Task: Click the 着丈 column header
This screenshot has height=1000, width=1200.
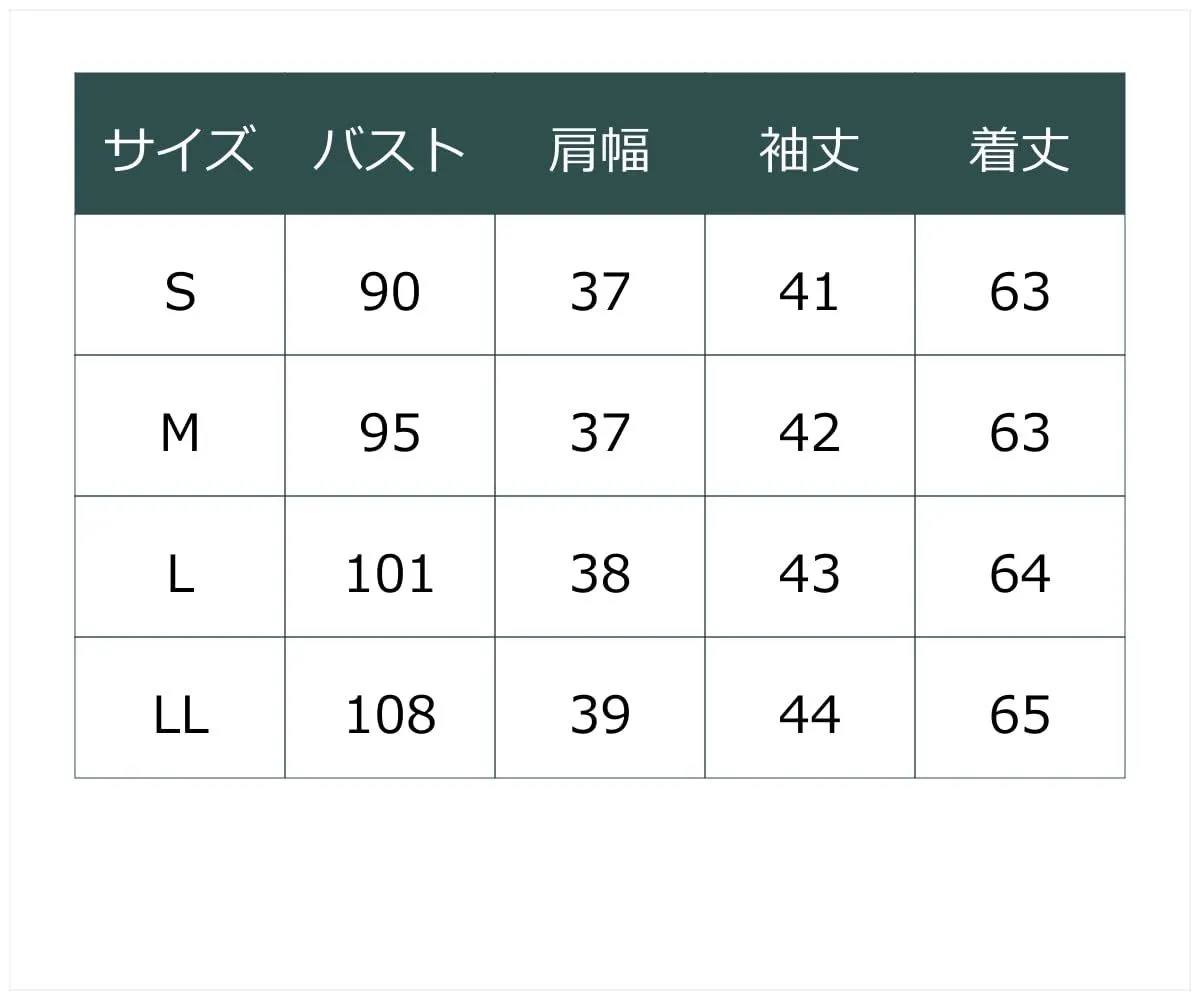Action: [1020, 150]
